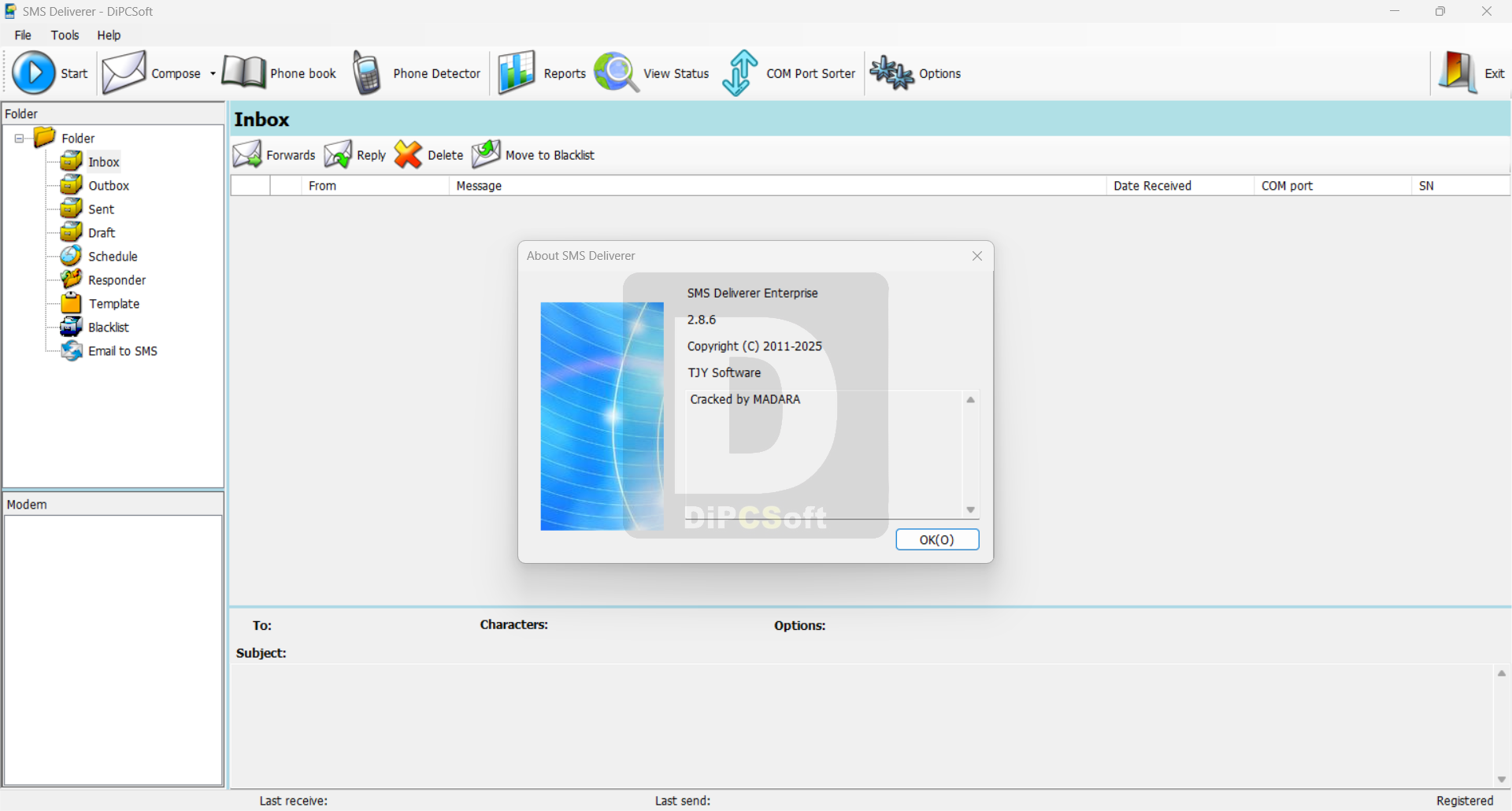Open the Draft folder icon

click(71, 232)
